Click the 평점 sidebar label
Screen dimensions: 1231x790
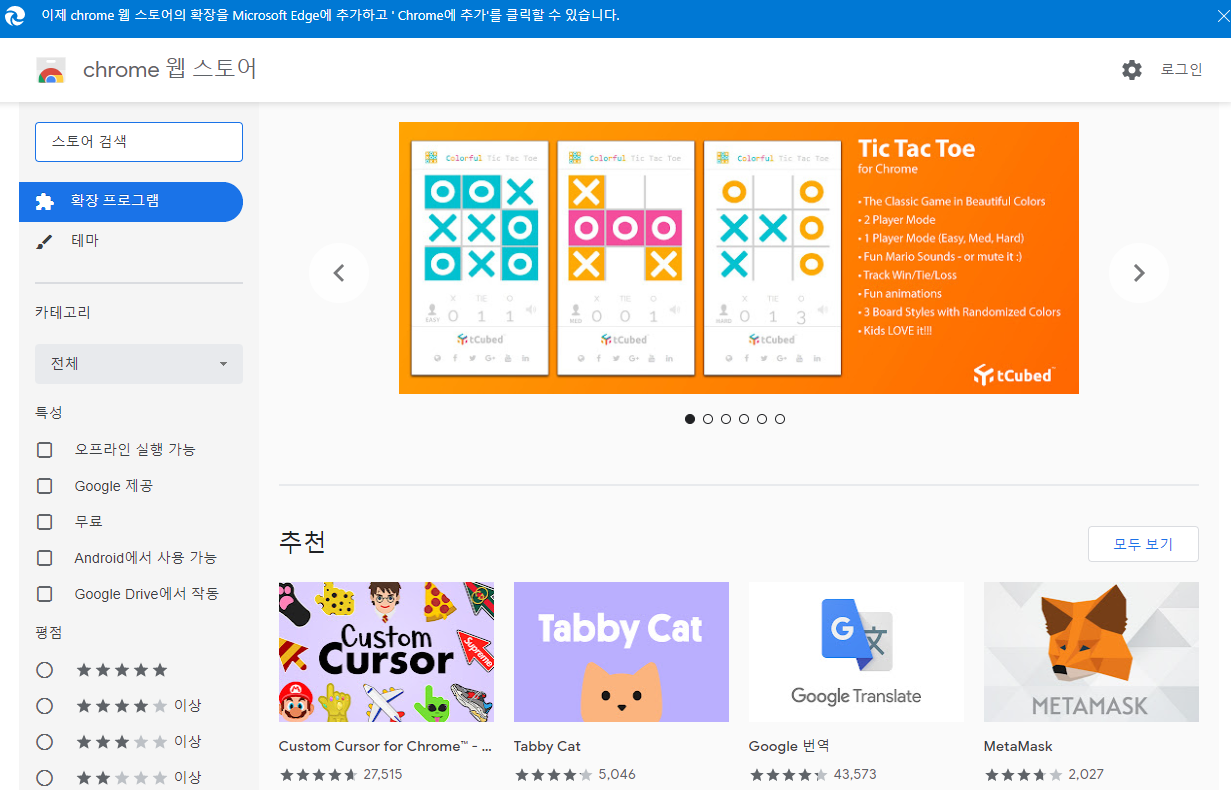(x=49, y=633)
